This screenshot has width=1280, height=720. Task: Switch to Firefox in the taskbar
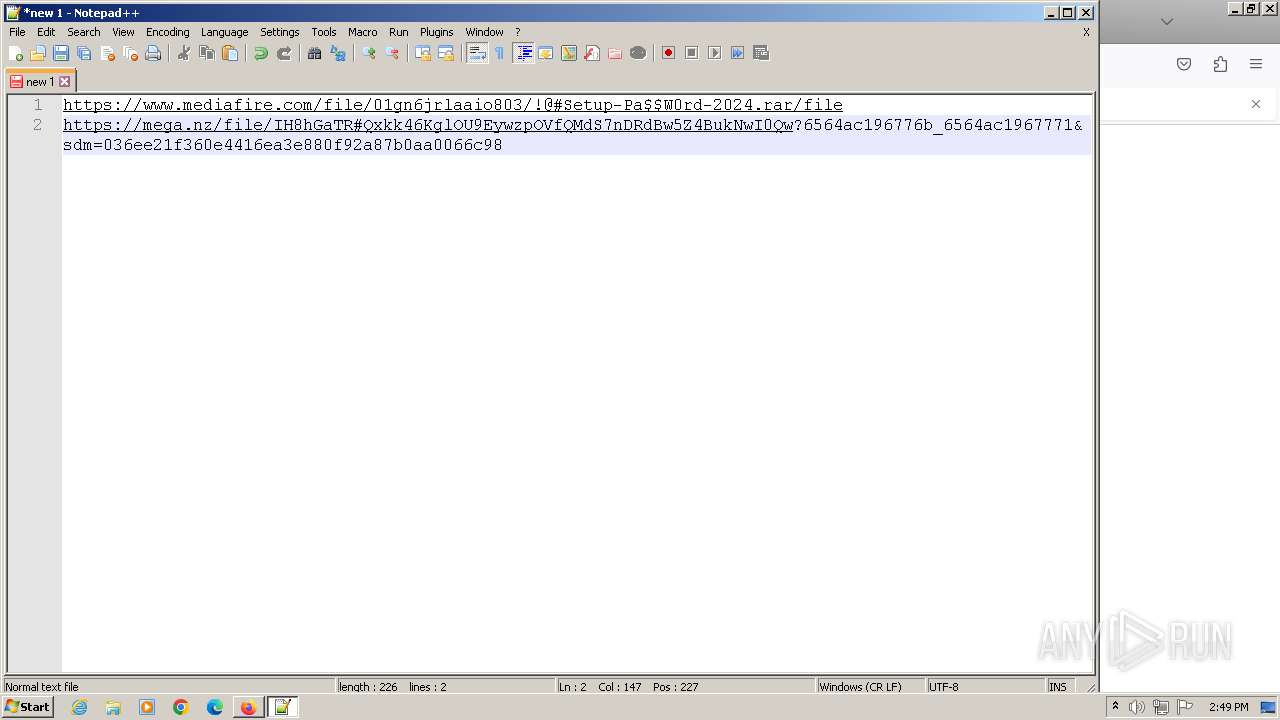pos(248,707)
